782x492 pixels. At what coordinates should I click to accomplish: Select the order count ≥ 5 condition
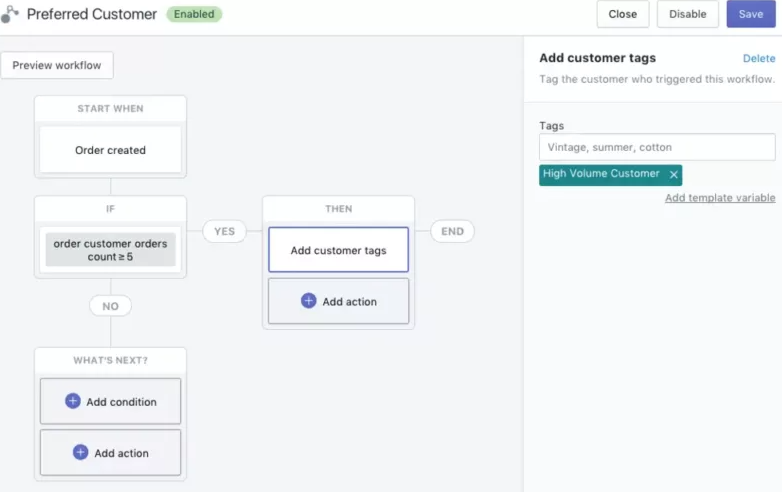pyautogui.click(x=110, y=250)
